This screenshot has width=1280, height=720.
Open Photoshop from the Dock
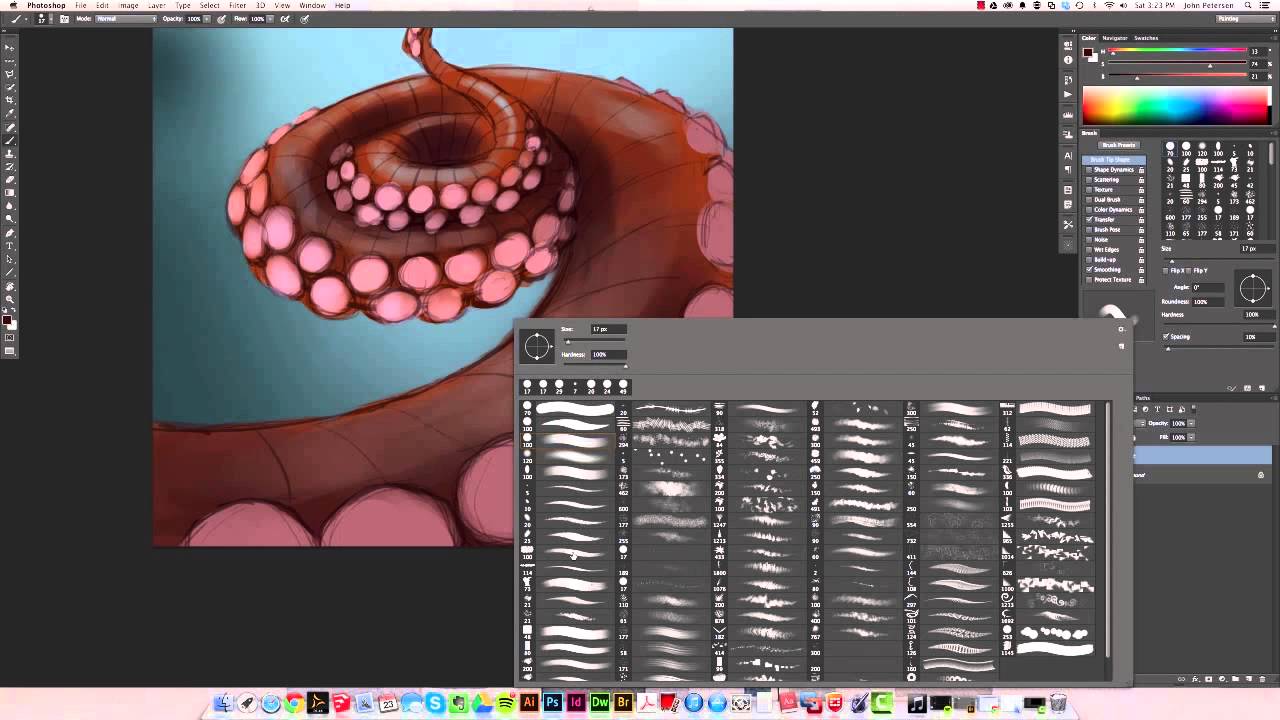pyautogui.click(x=552, y=703)
